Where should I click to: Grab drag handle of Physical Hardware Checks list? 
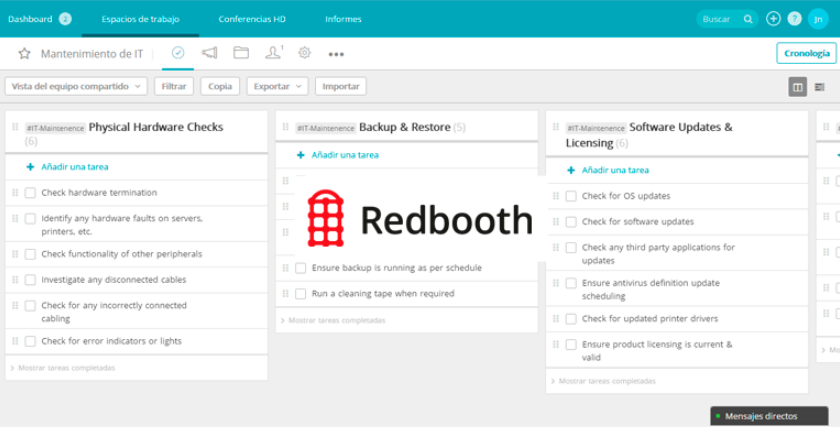pos(15,127)
